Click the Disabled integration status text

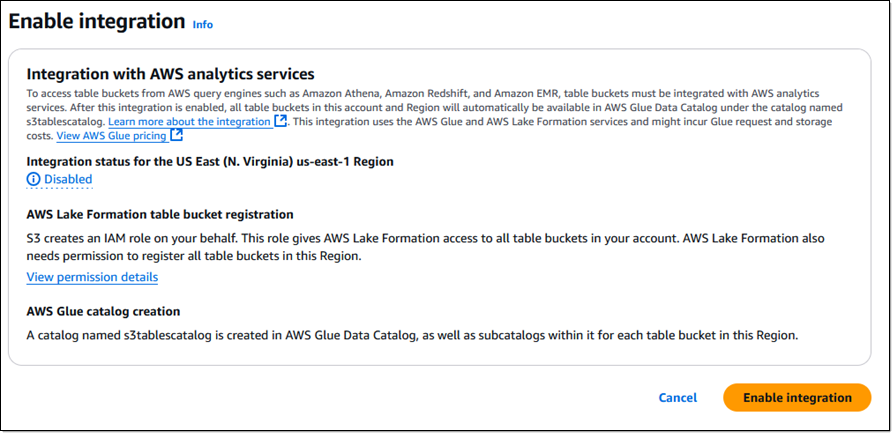tap(68, 179)
